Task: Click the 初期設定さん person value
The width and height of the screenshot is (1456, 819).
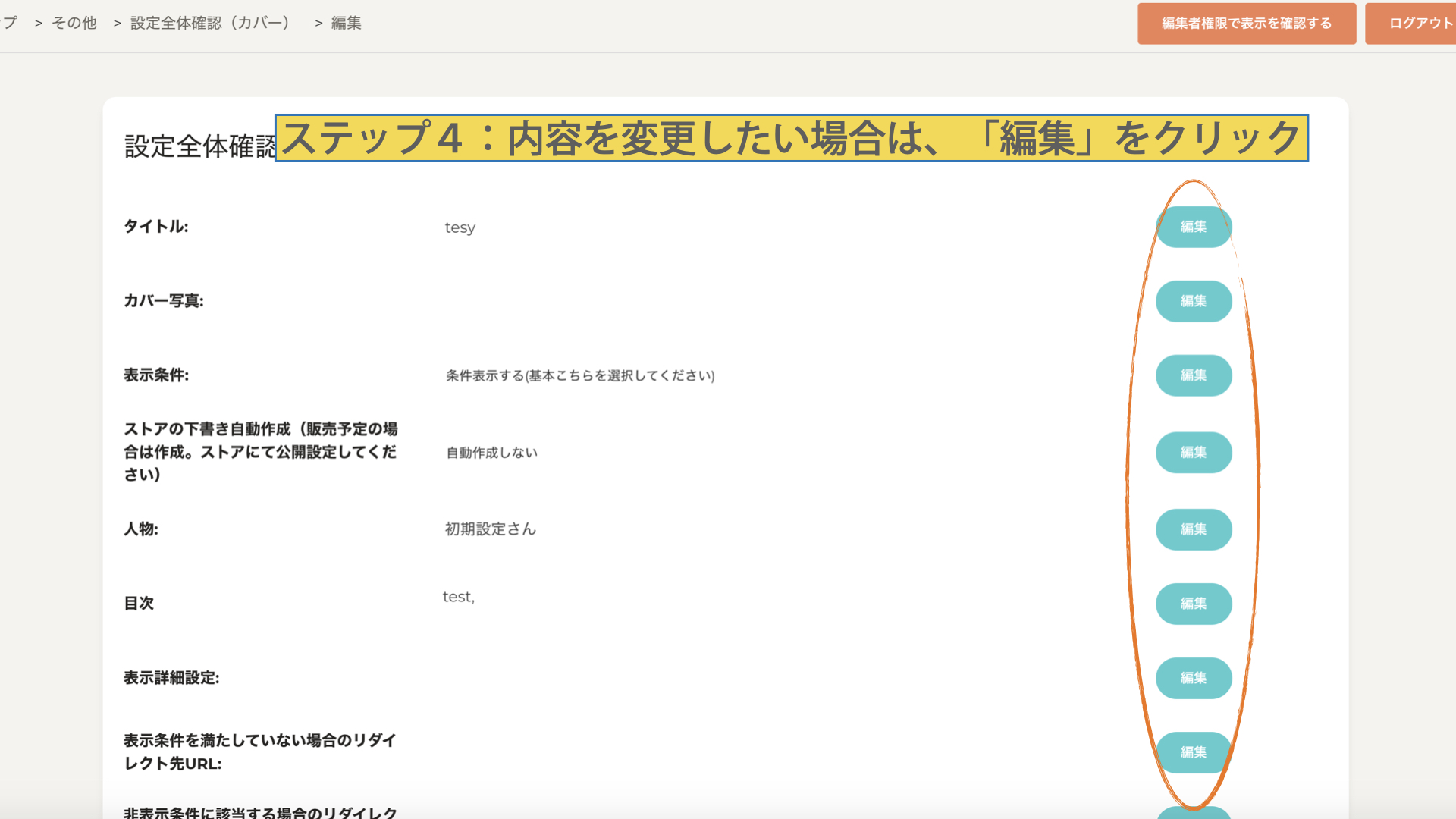Action: point(491,529)
